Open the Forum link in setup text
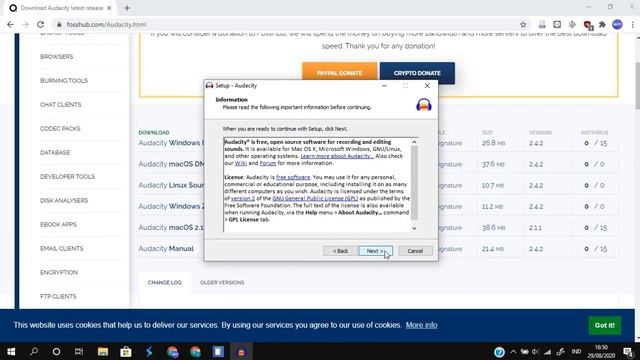 (x=268, y=163)
